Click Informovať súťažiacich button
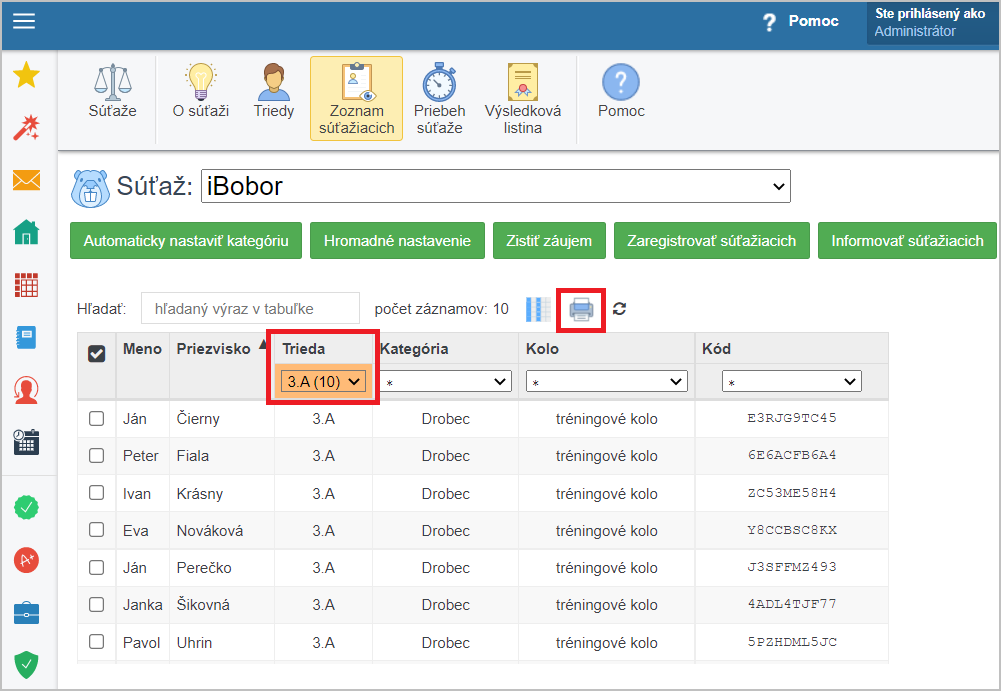Viewport: 1001px width, 691px height. pyautogui.click(x=907, y=241)
